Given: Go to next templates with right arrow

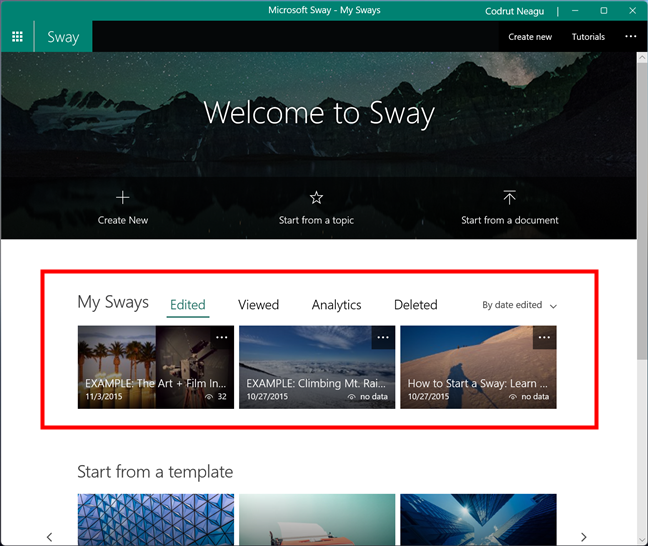Looking at the screenshot, I should 584,537.
